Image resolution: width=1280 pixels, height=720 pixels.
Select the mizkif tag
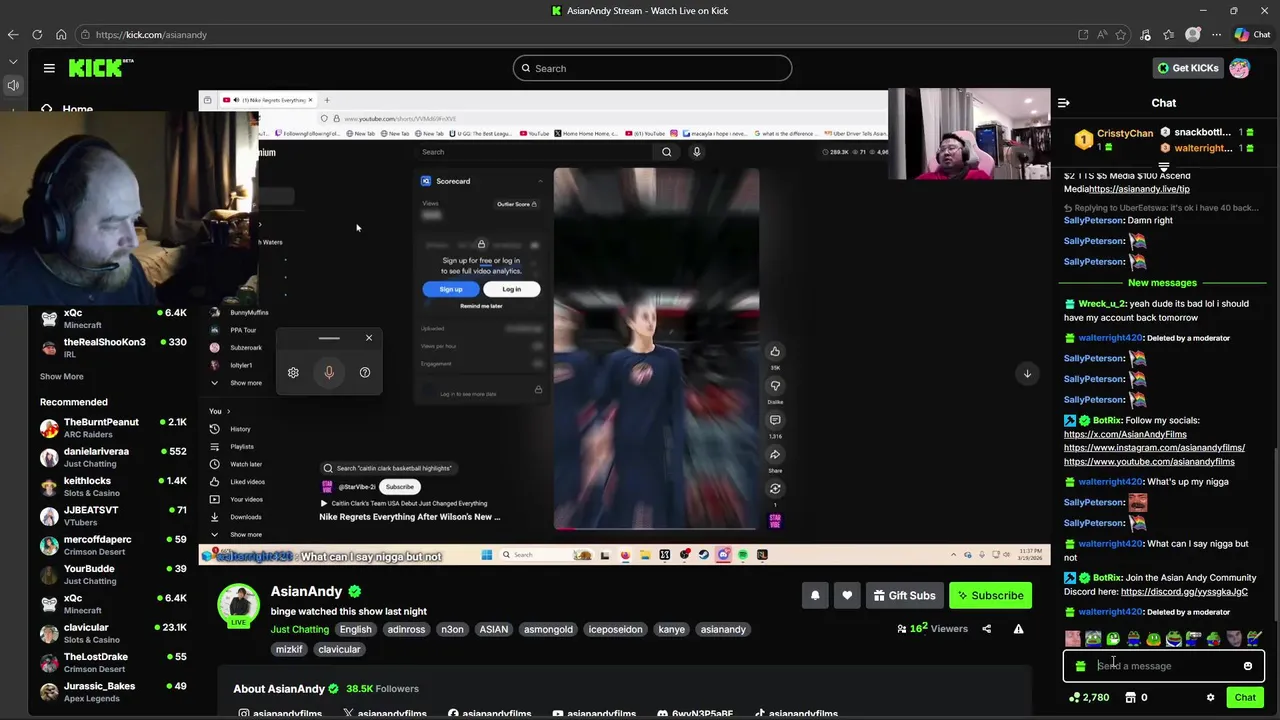(x=289, y=649)
